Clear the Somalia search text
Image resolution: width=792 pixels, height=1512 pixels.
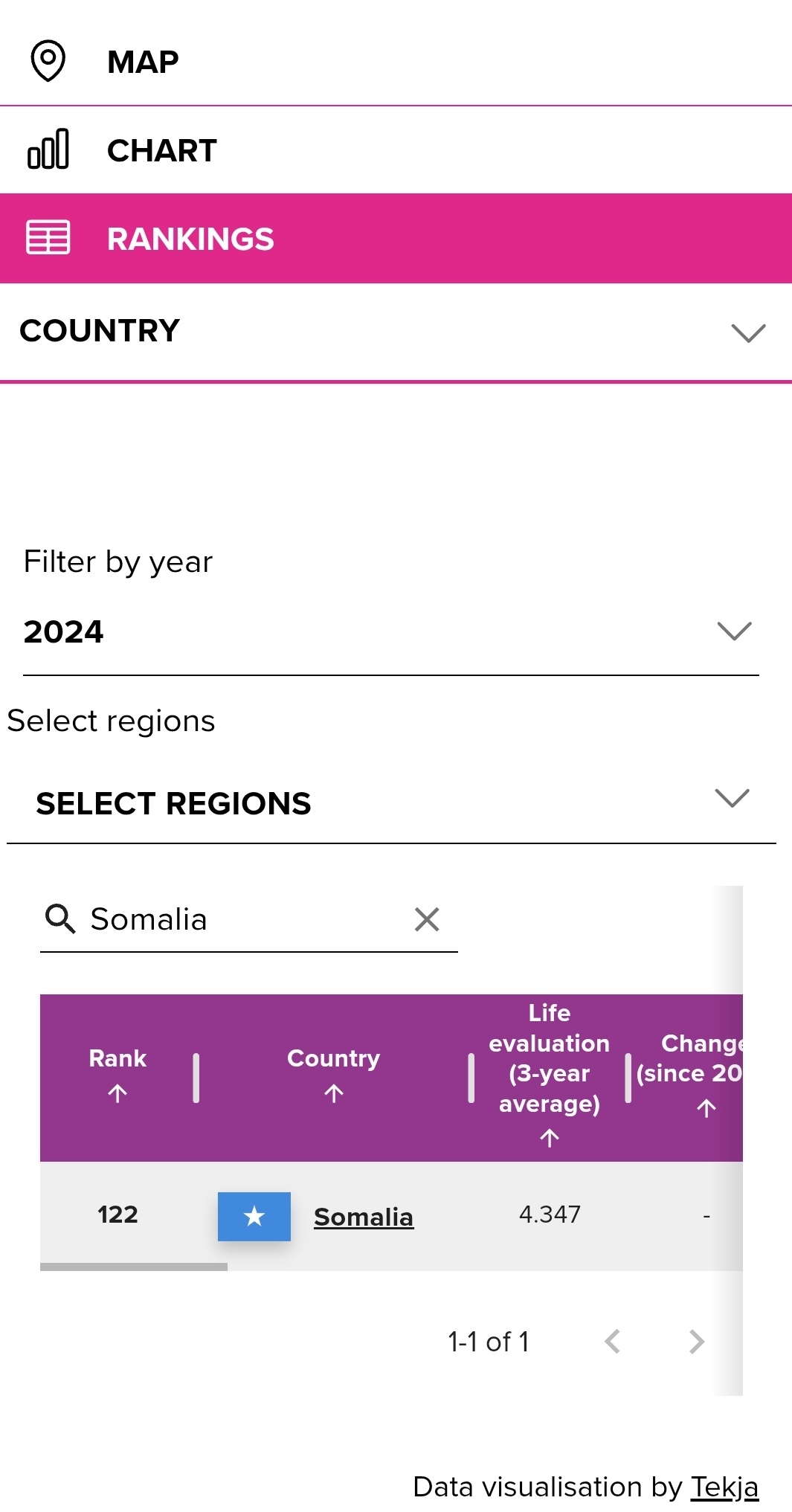(427, 919)
